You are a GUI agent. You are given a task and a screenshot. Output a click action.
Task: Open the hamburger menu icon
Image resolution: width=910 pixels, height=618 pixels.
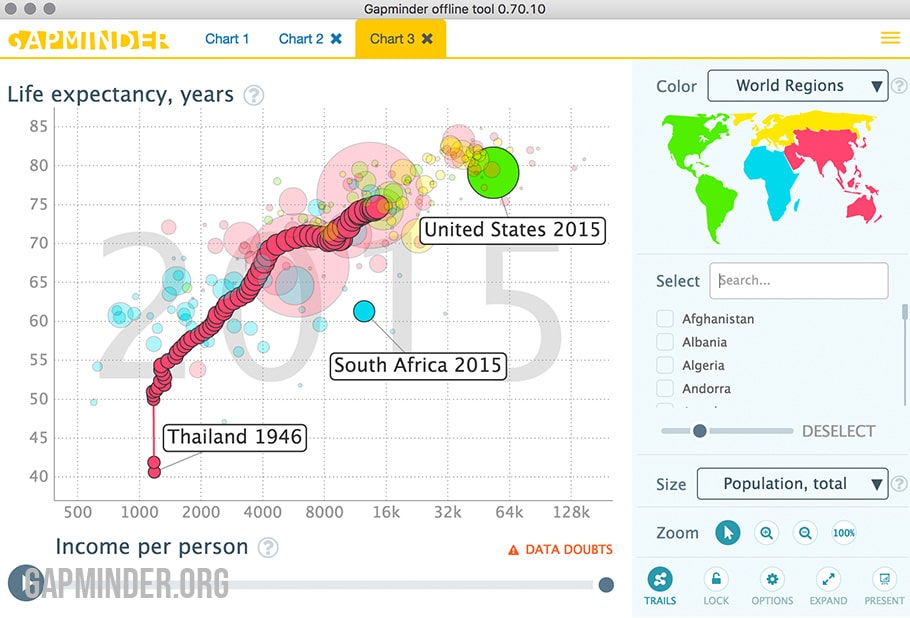[890, 38]
